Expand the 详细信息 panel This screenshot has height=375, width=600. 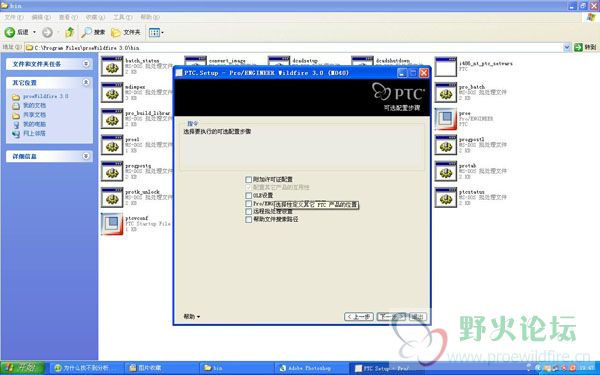[86, 156]
